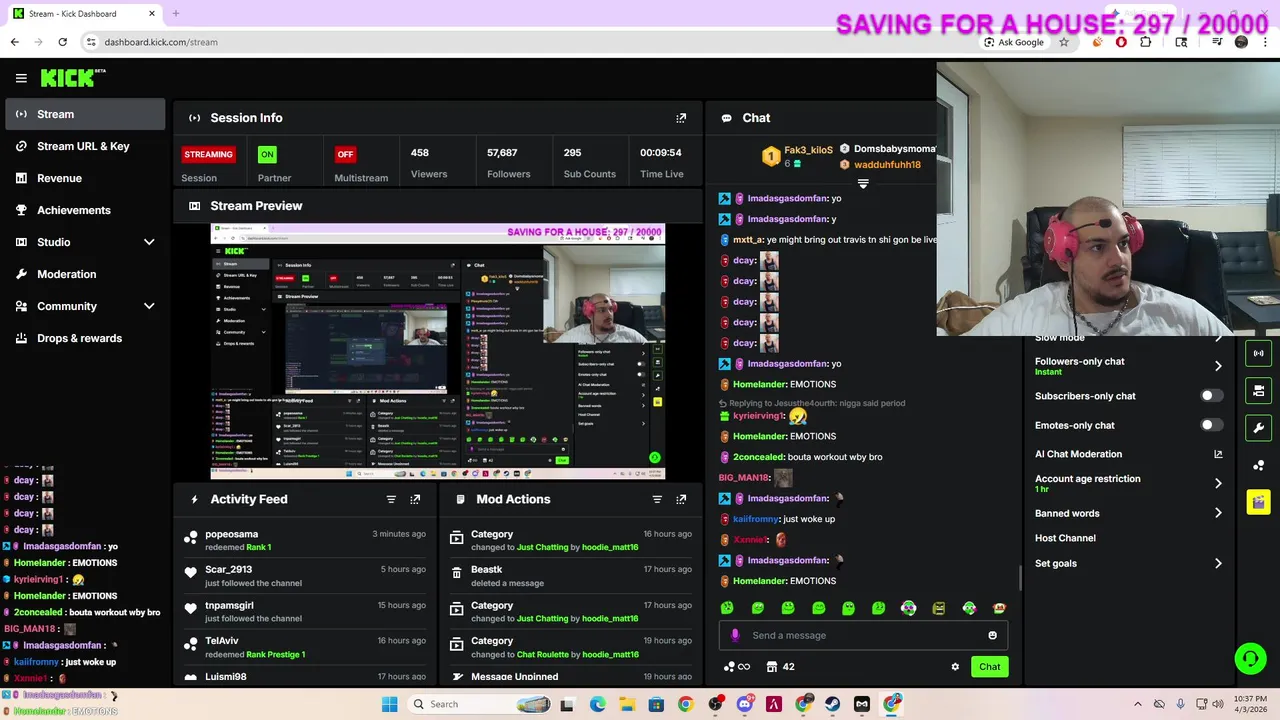The image size is (1280, 720).
Task: Select the yellow calendar icon in right rail
Action: point(1258,502)
